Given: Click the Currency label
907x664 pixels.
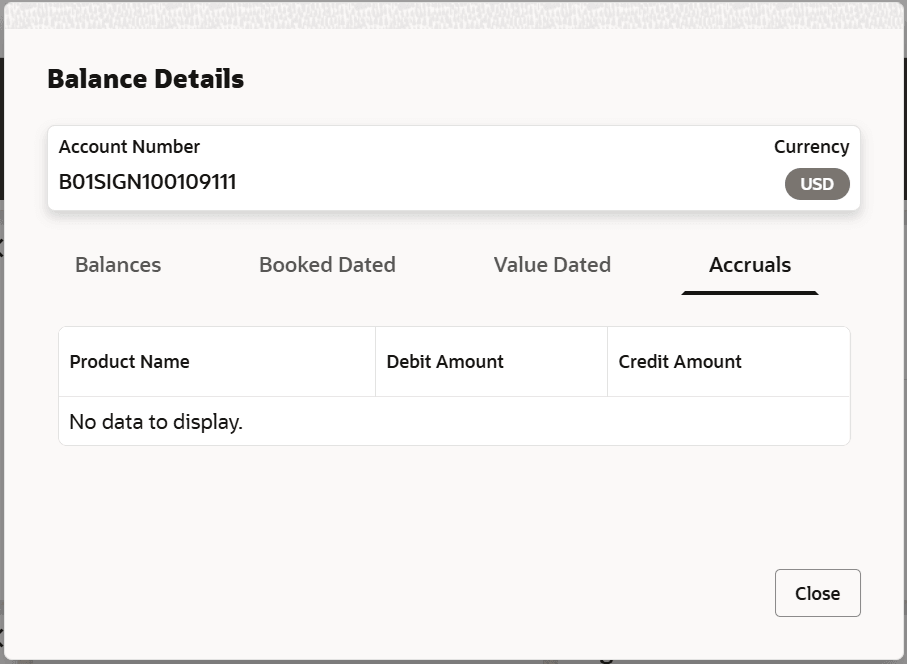Looking at the screenshot, I should click(x=811, y=147).
